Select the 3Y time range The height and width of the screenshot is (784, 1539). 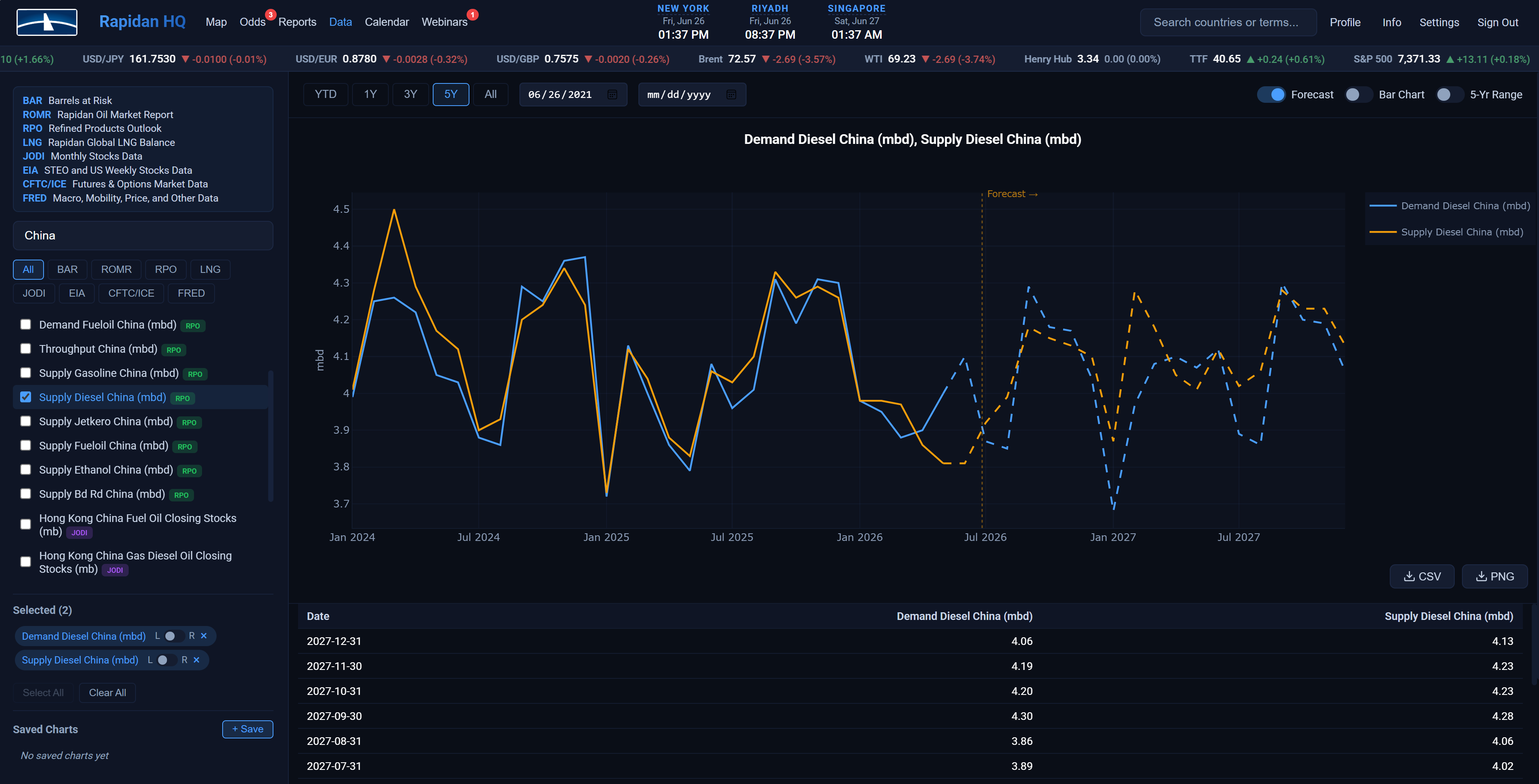coord(411,94)
